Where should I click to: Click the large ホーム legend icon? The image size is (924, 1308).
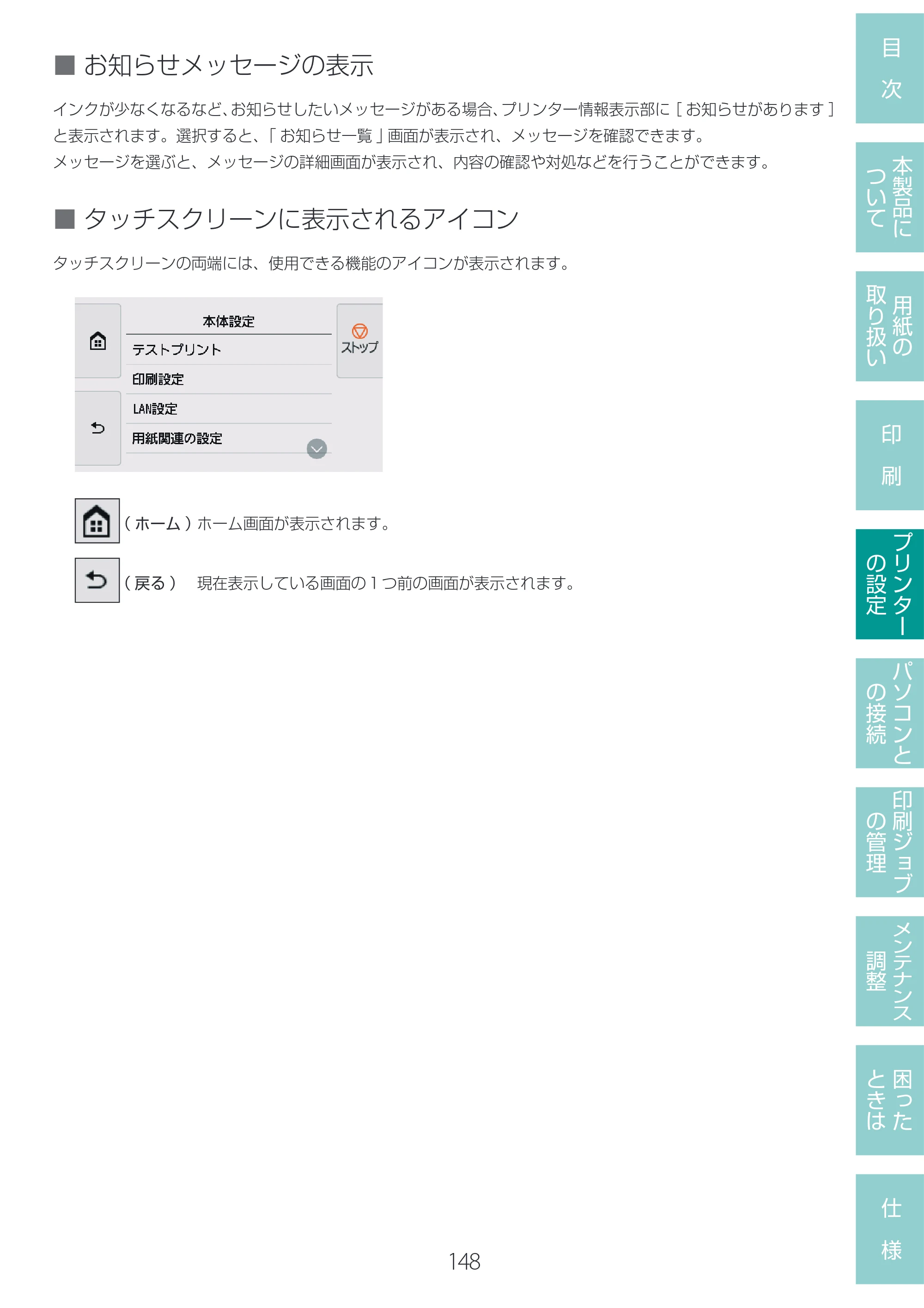[97, 521]
